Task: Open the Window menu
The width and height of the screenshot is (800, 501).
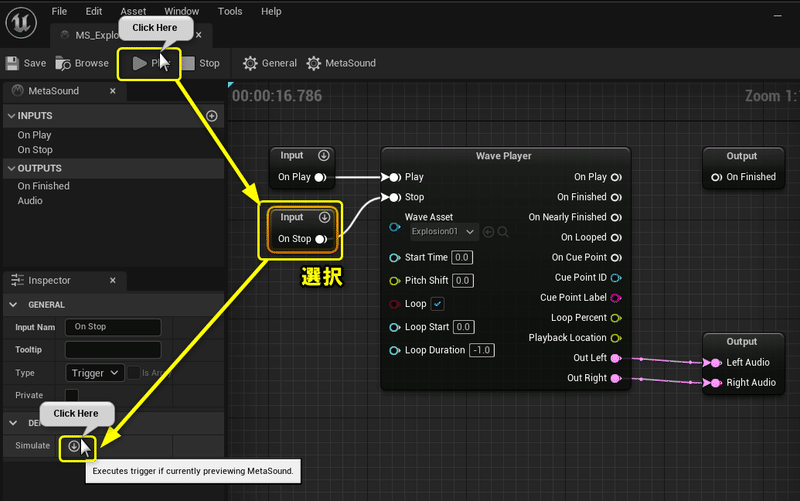Action: 182,11
